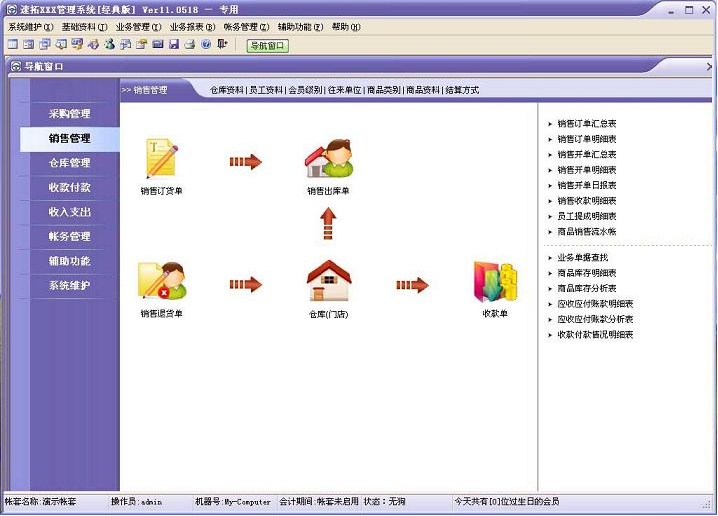Open the 商品类别 link
Screen dimensions: 718x516
pyautogui.click(x=384, y=90)
